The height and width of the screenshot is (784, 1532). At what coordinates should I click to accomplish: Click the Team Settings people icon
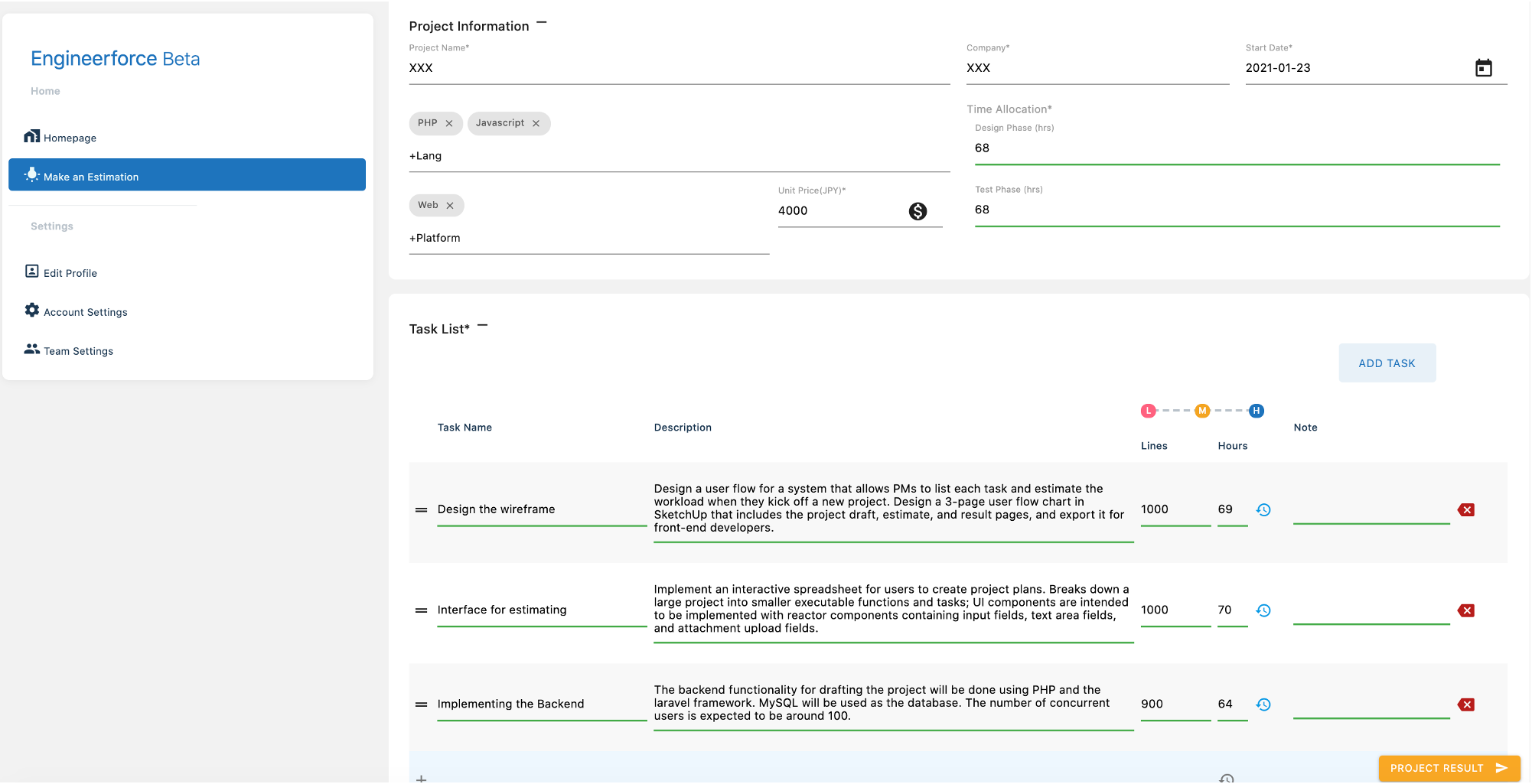pyautogui.click(x=31, y=349)
